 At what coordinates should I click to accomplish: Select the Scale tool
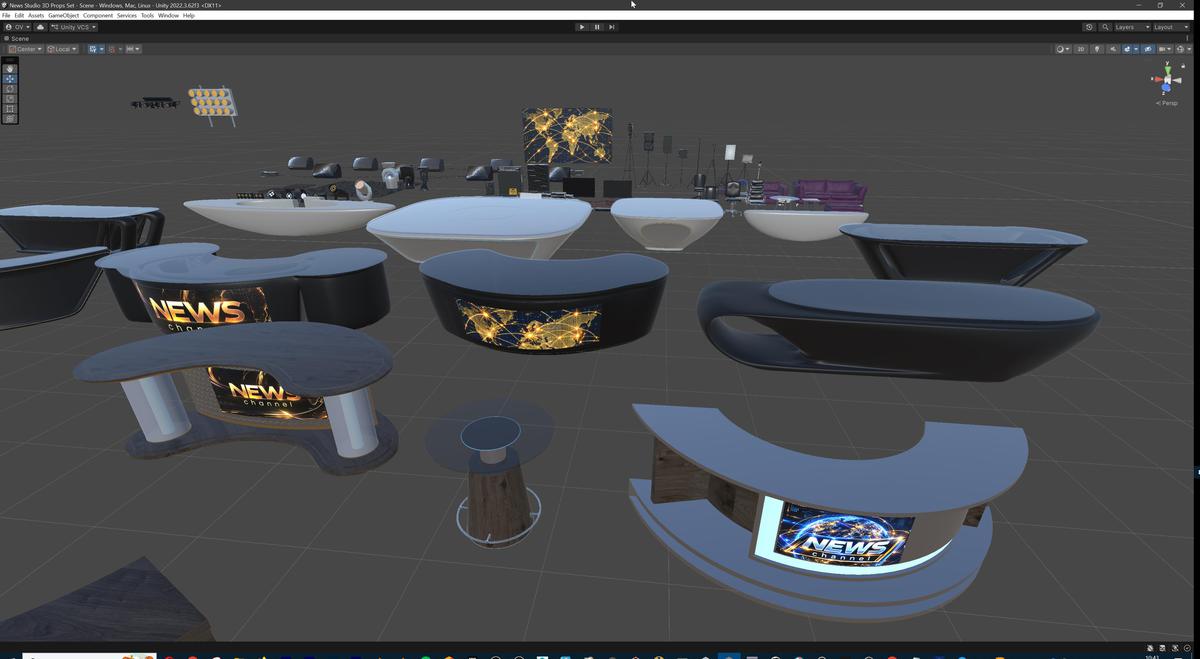pos(10,98)
